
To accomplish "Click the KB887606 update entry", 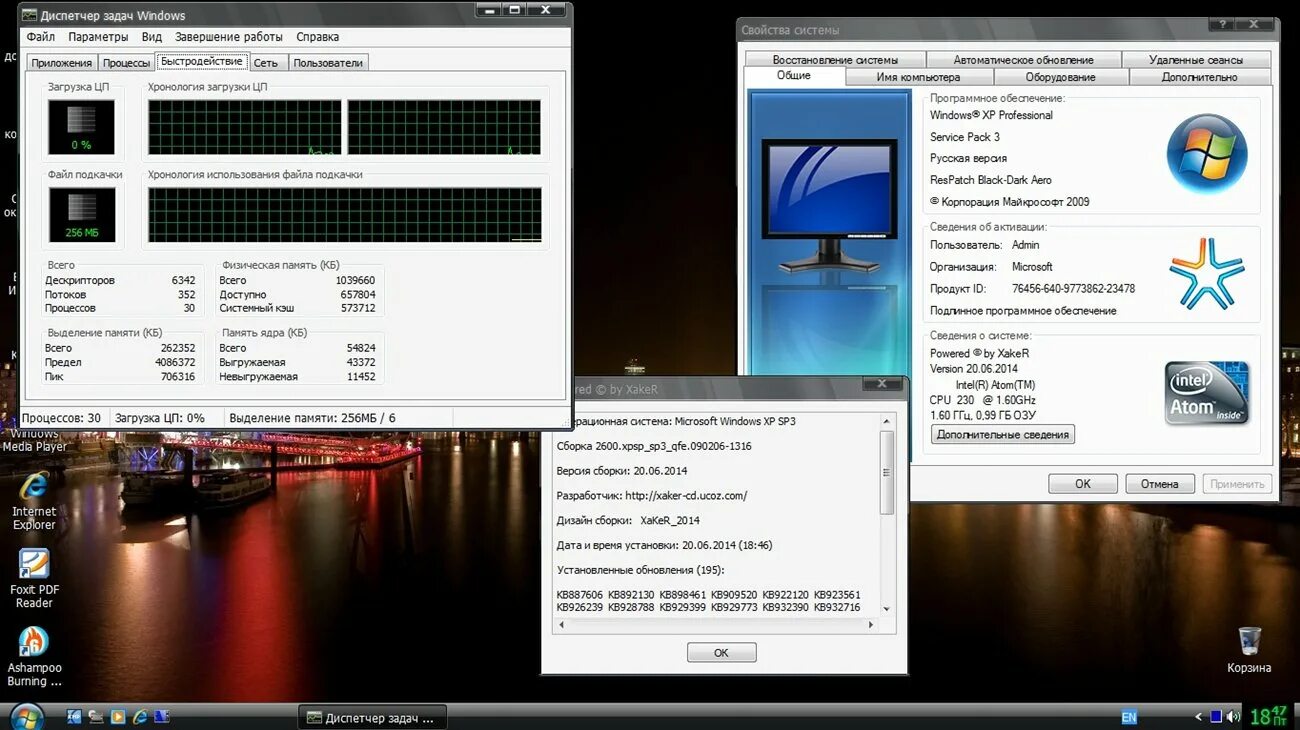I will 579,594.
